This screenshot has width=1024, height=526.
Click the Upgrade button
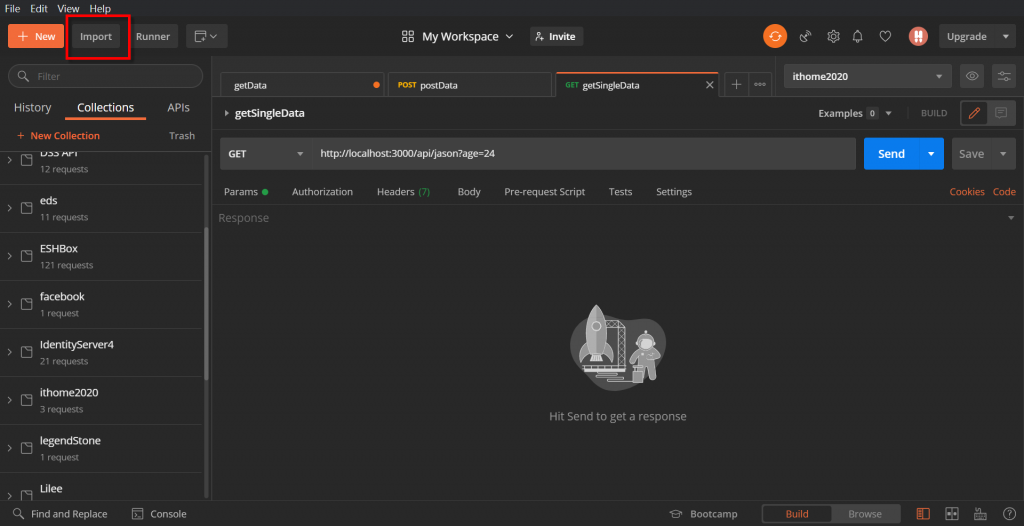967,37
